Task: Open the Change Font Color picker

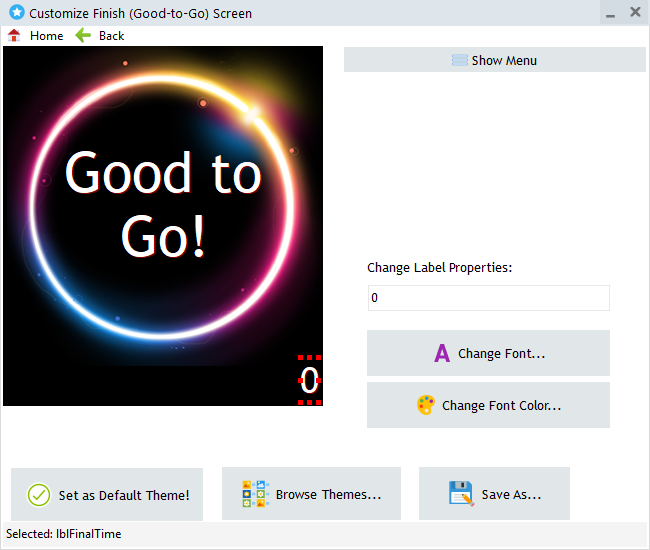Action: (501, 405)
